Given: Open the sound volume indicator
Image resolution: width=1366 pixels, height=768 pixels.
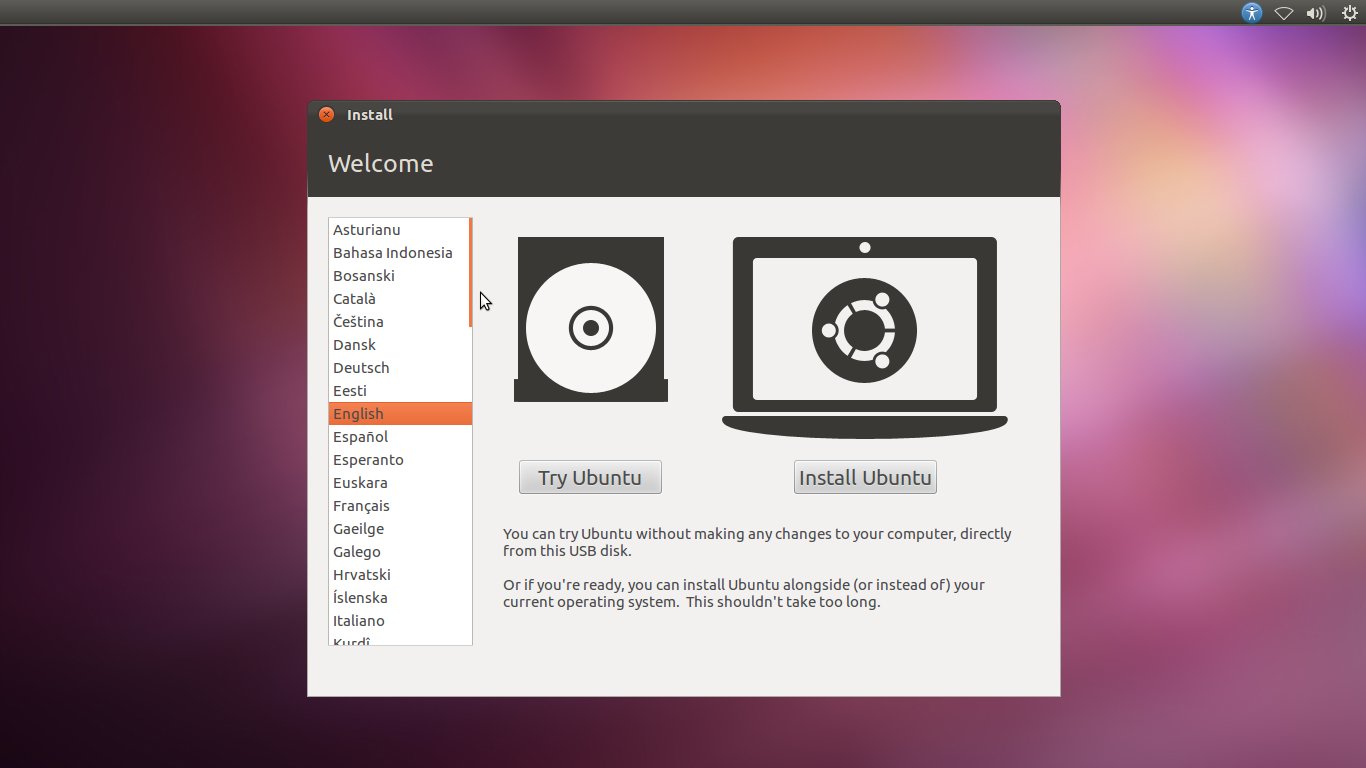Looking at the screenshot, I should pos(1316,13).
